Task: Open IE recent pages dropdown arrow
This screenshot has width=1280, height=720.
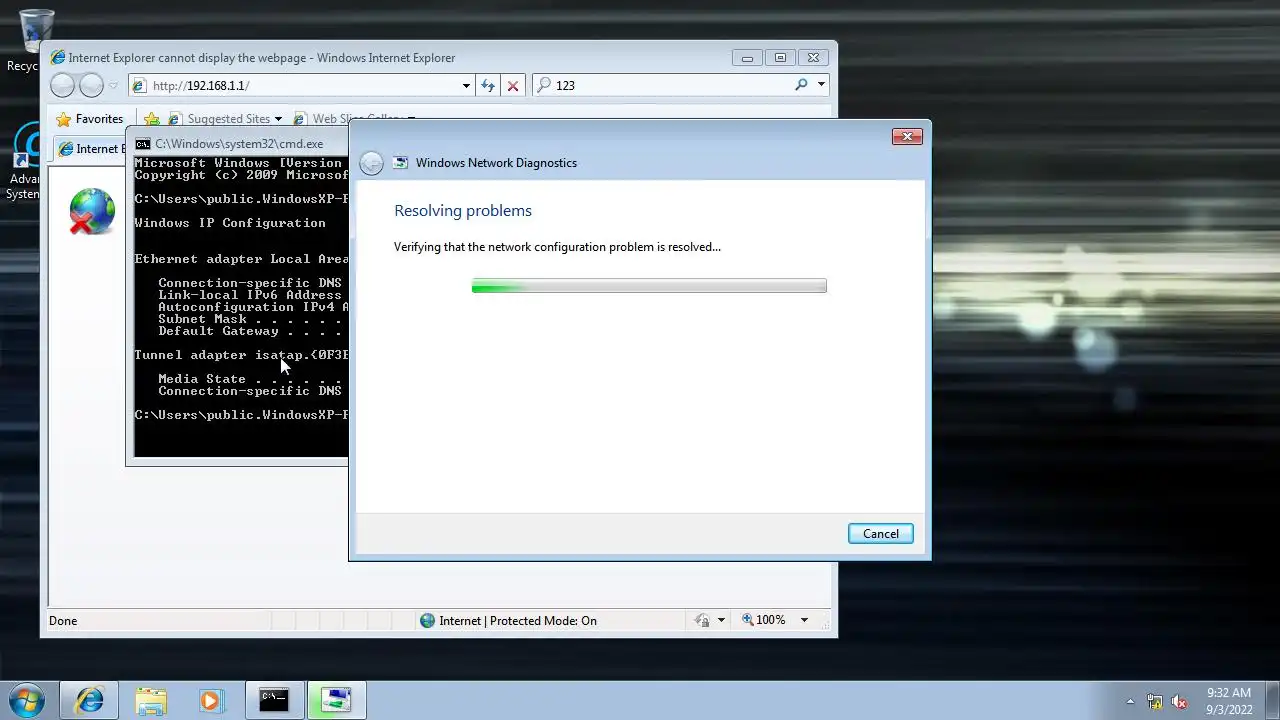Action: point(113,85)
